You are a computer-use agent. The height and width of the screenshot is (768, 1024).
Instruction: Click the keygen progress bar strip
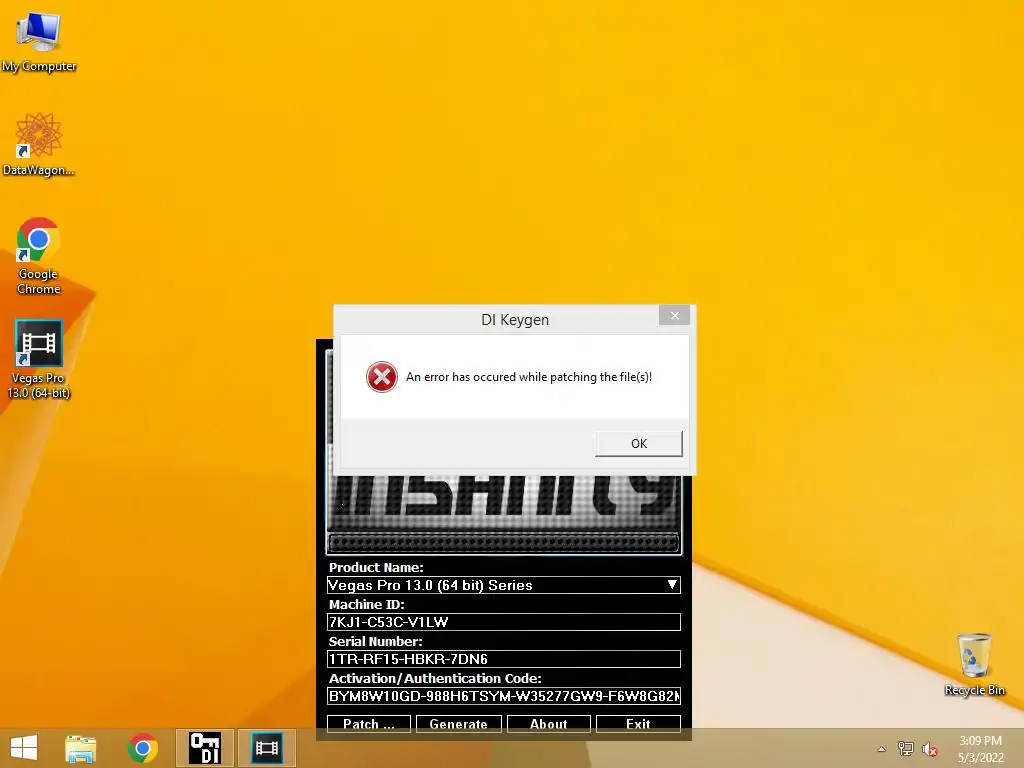coord(504,542)
